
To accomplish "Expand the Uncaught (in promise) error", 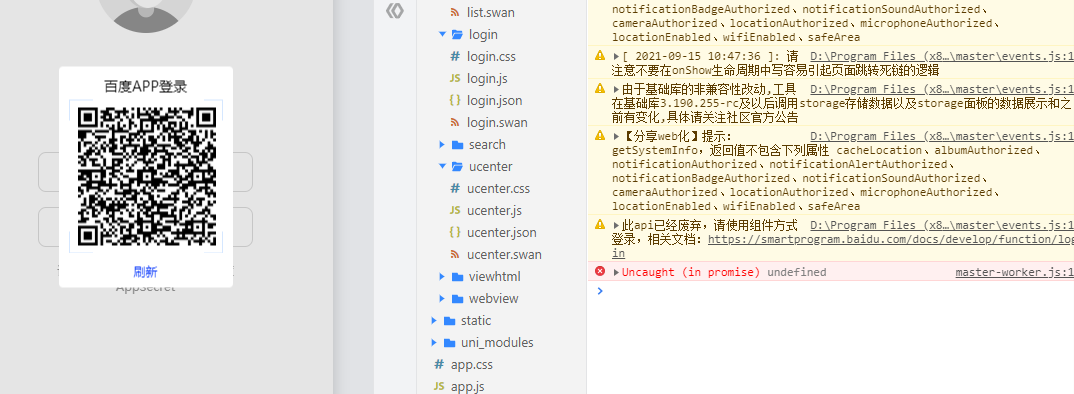I will pyautogui.click(x=616, y=272).
